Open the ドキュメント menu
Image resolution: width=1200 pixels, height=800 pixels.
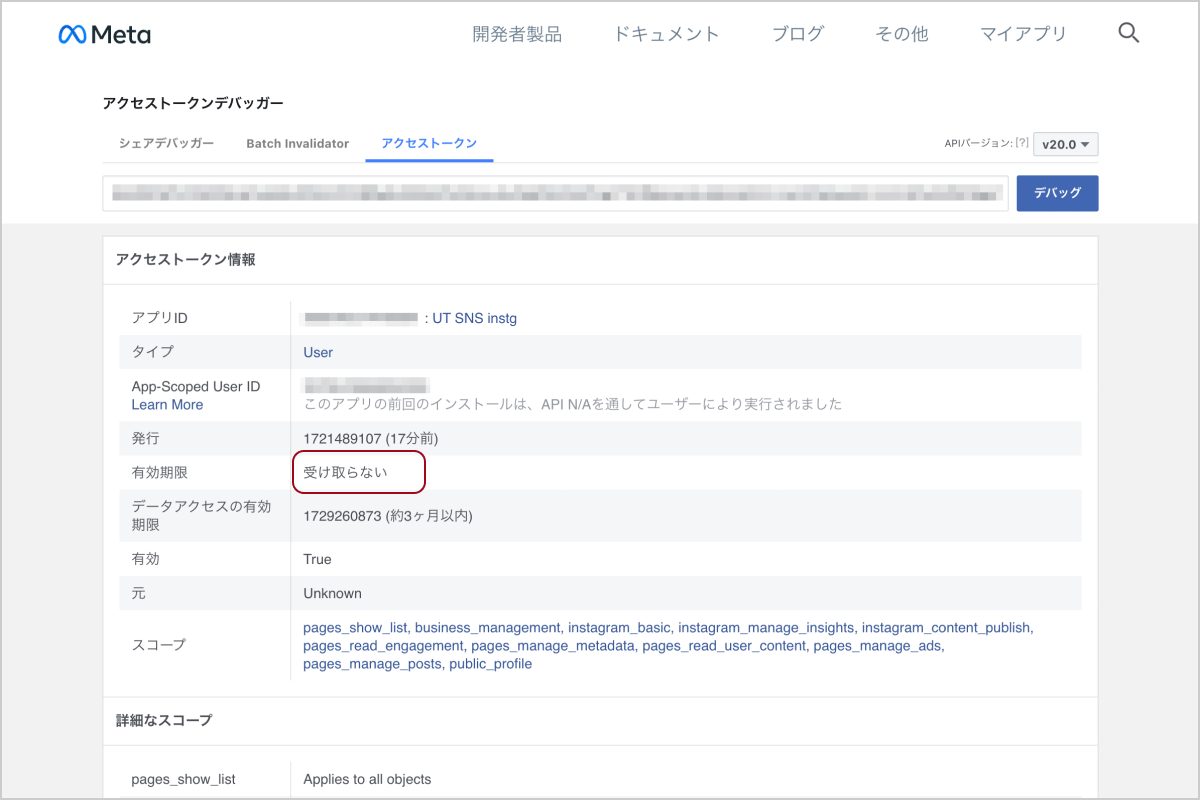(x=666, y=34)
